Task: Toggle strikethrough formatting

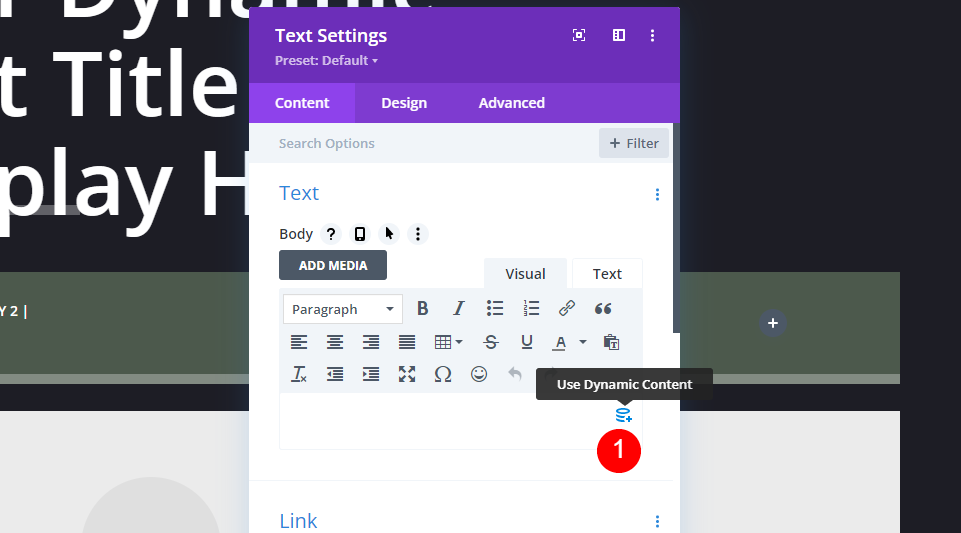Action: click(x=491, y=342)
